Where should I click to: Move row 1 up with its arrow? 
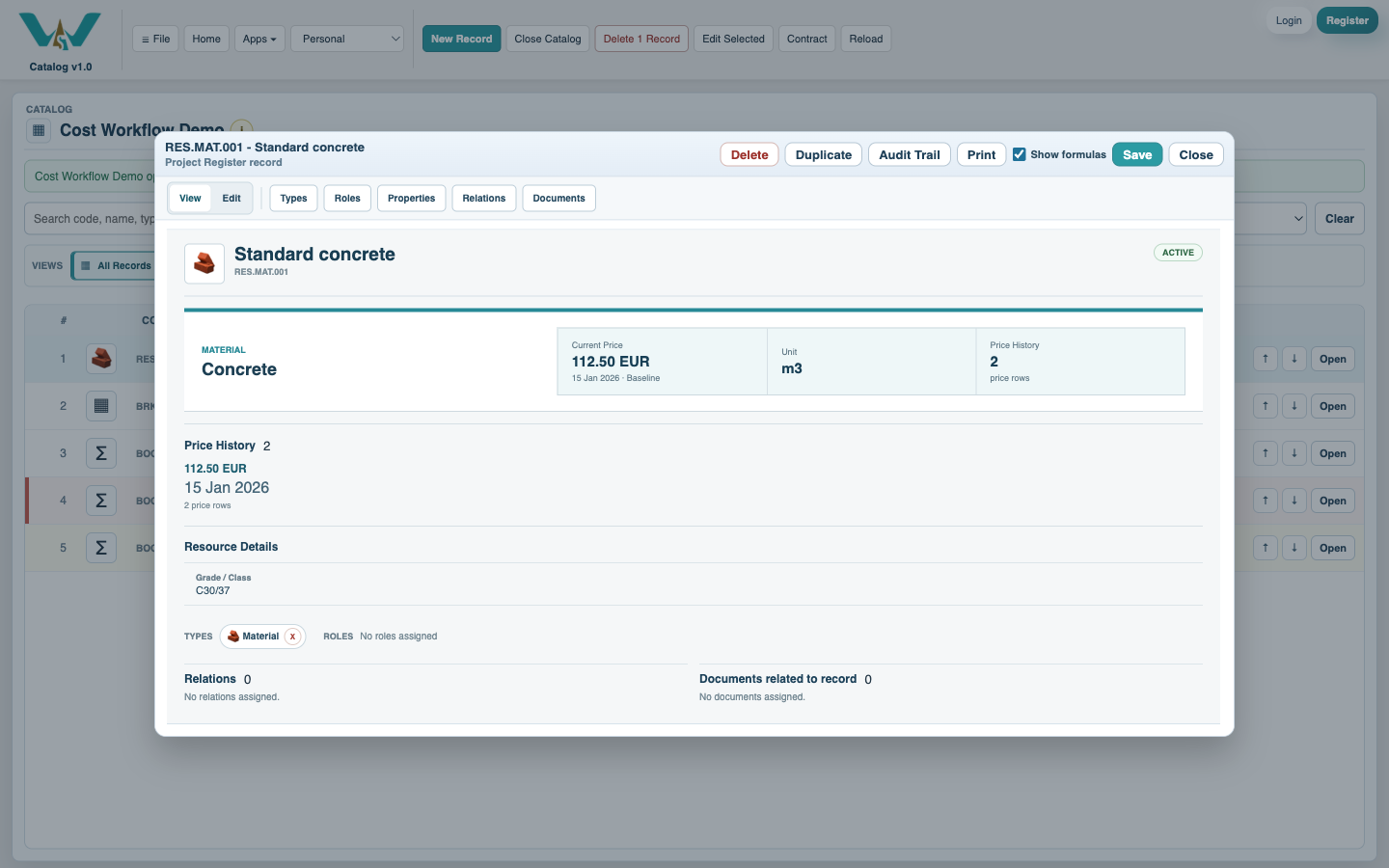click(x=1266, y=359)
